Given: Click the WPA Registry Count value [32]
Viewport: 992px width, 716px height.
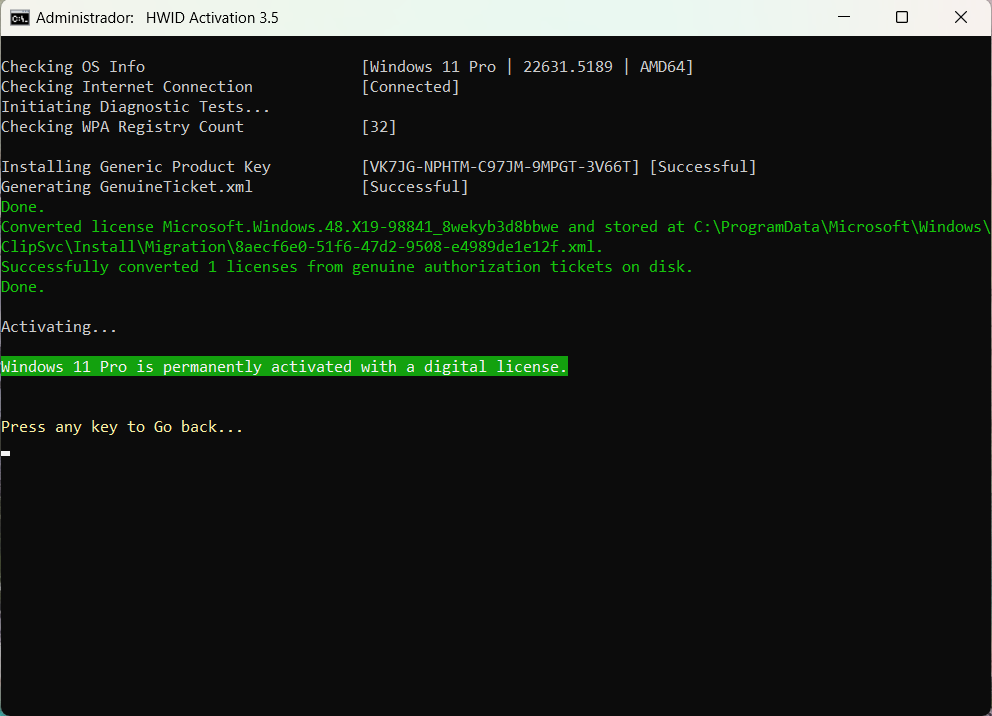Looking at the screenshot, I should click(x=379, y=127).
